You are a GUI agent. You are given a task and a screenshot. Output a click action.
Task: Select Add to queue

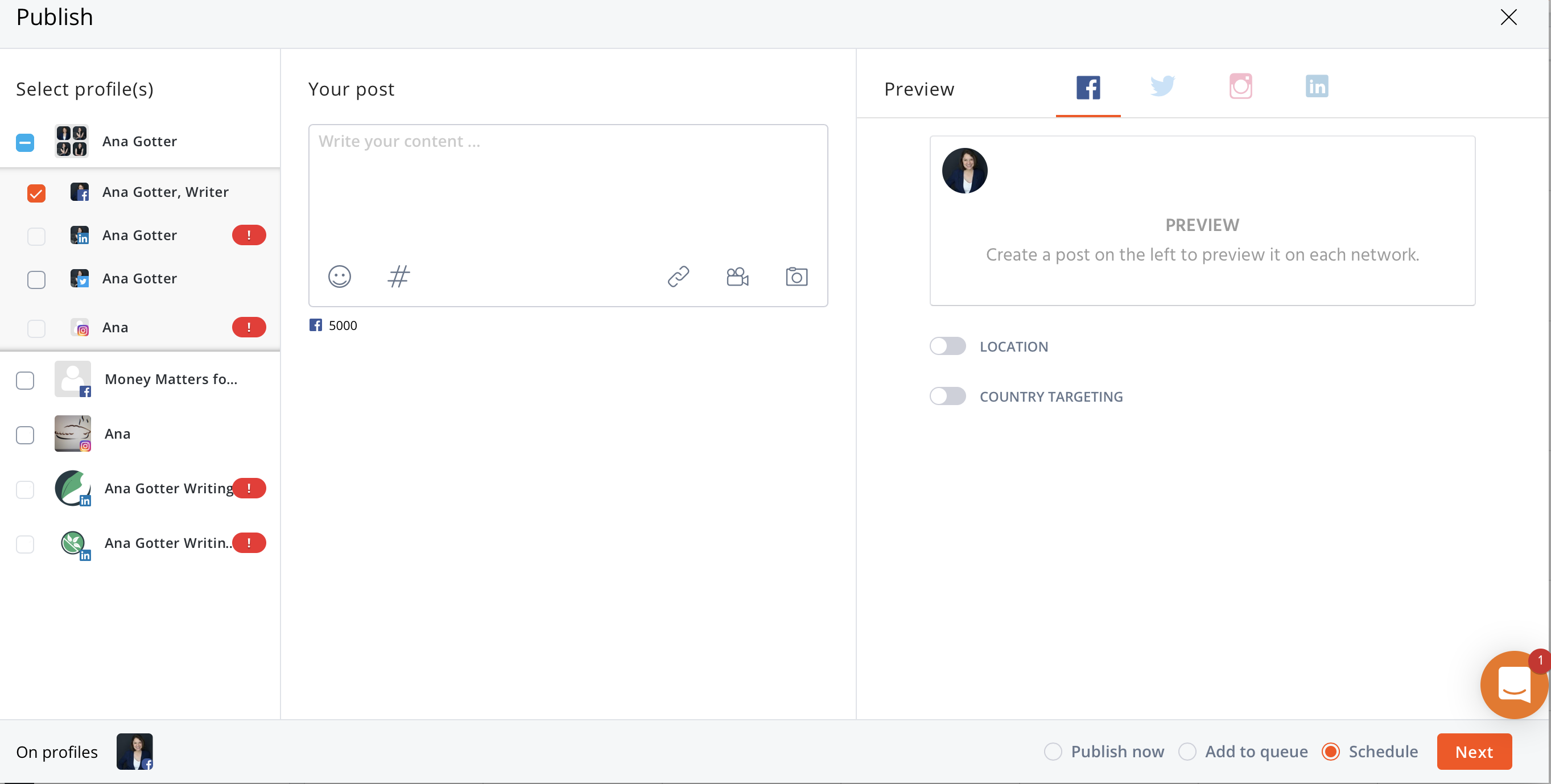click(x=1187, y=752)
